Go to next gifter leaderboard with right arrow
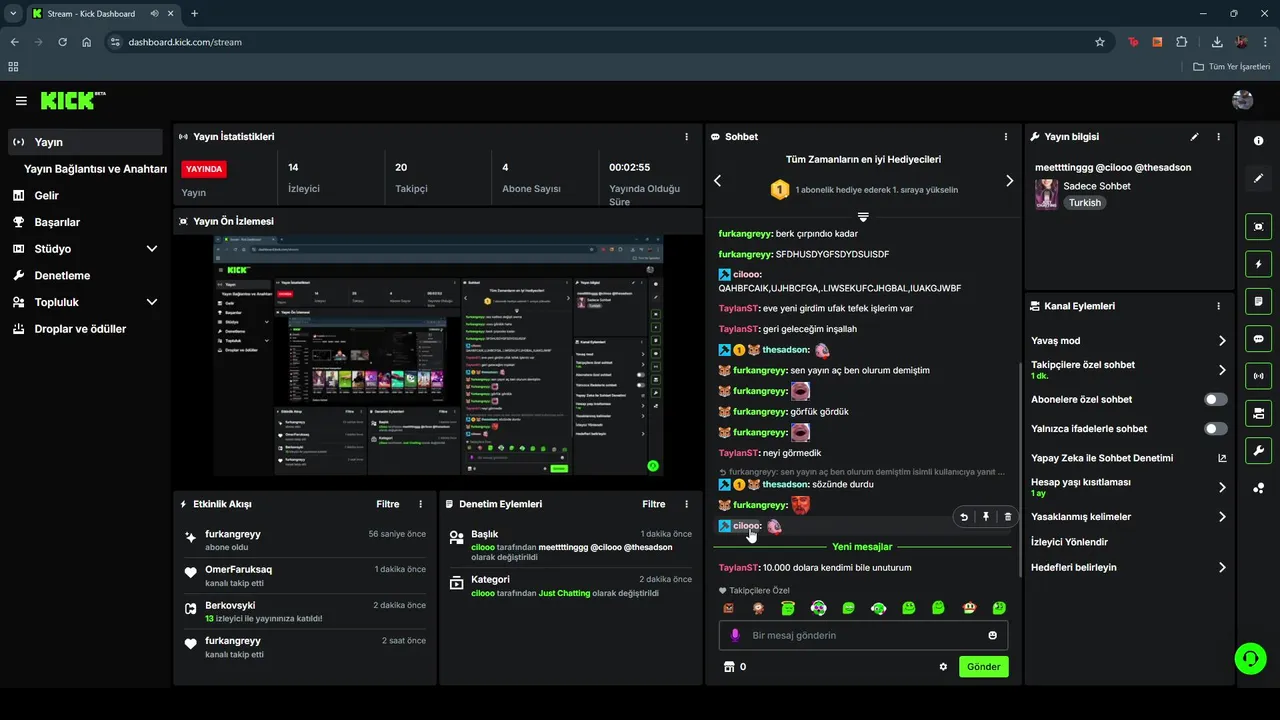1280x720 pixels. pos(1009,181)
